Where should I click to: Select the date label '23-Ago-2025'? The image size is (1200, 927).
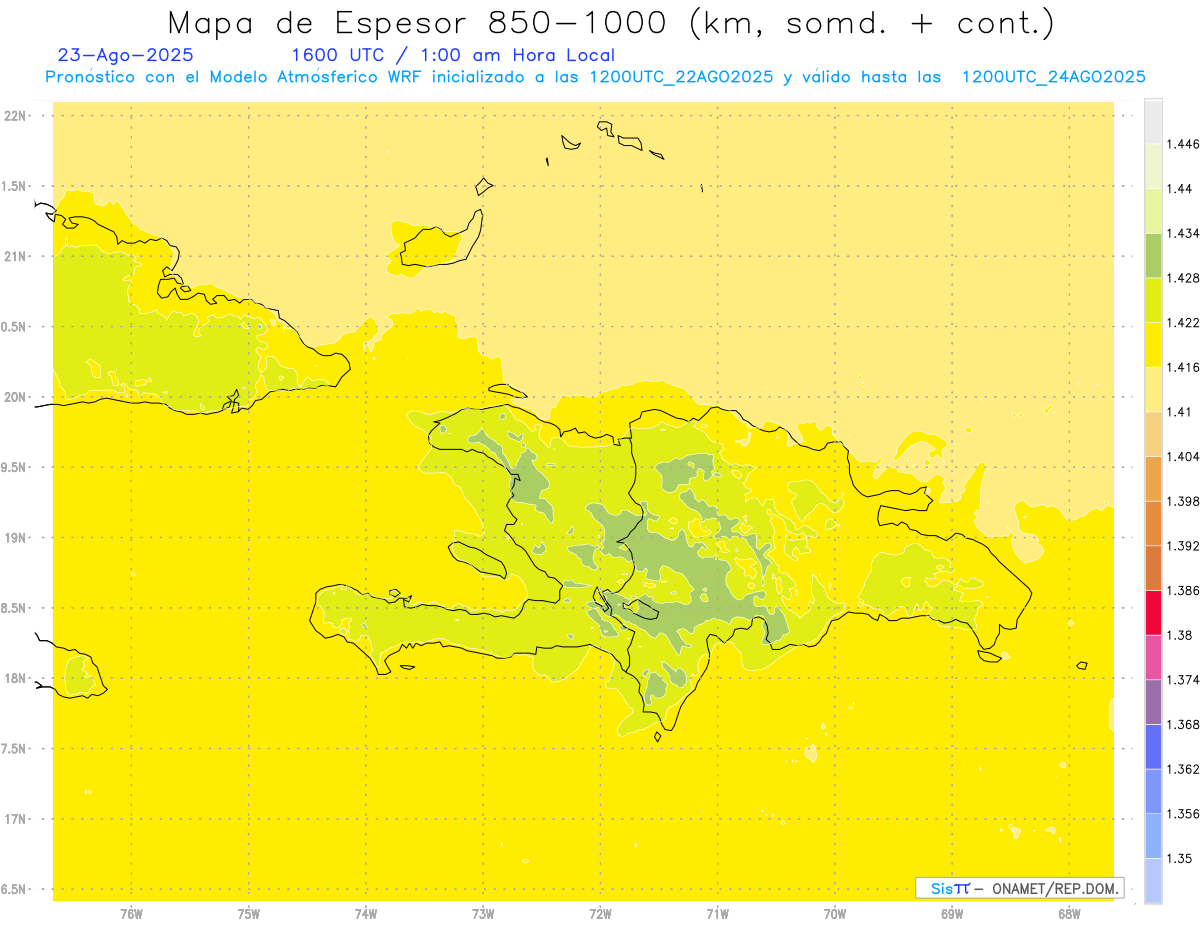(126, 56)
